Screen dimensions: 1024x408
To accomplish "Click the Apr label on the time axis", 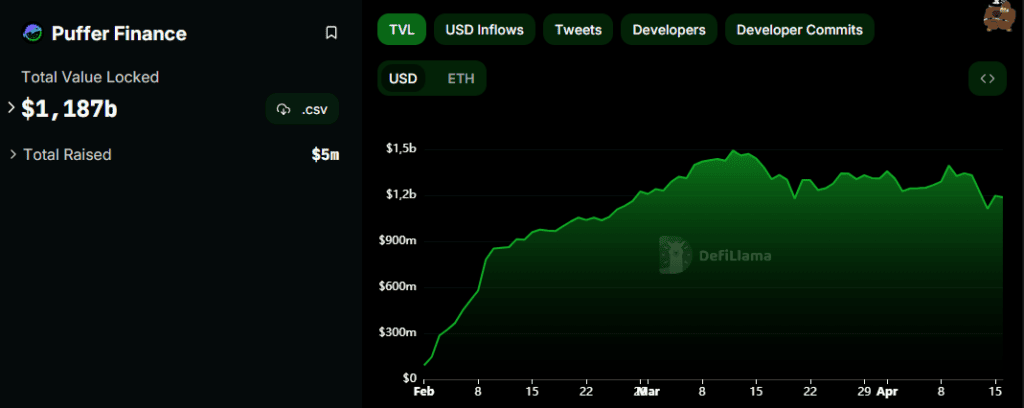I will click(x=886, y=392).
